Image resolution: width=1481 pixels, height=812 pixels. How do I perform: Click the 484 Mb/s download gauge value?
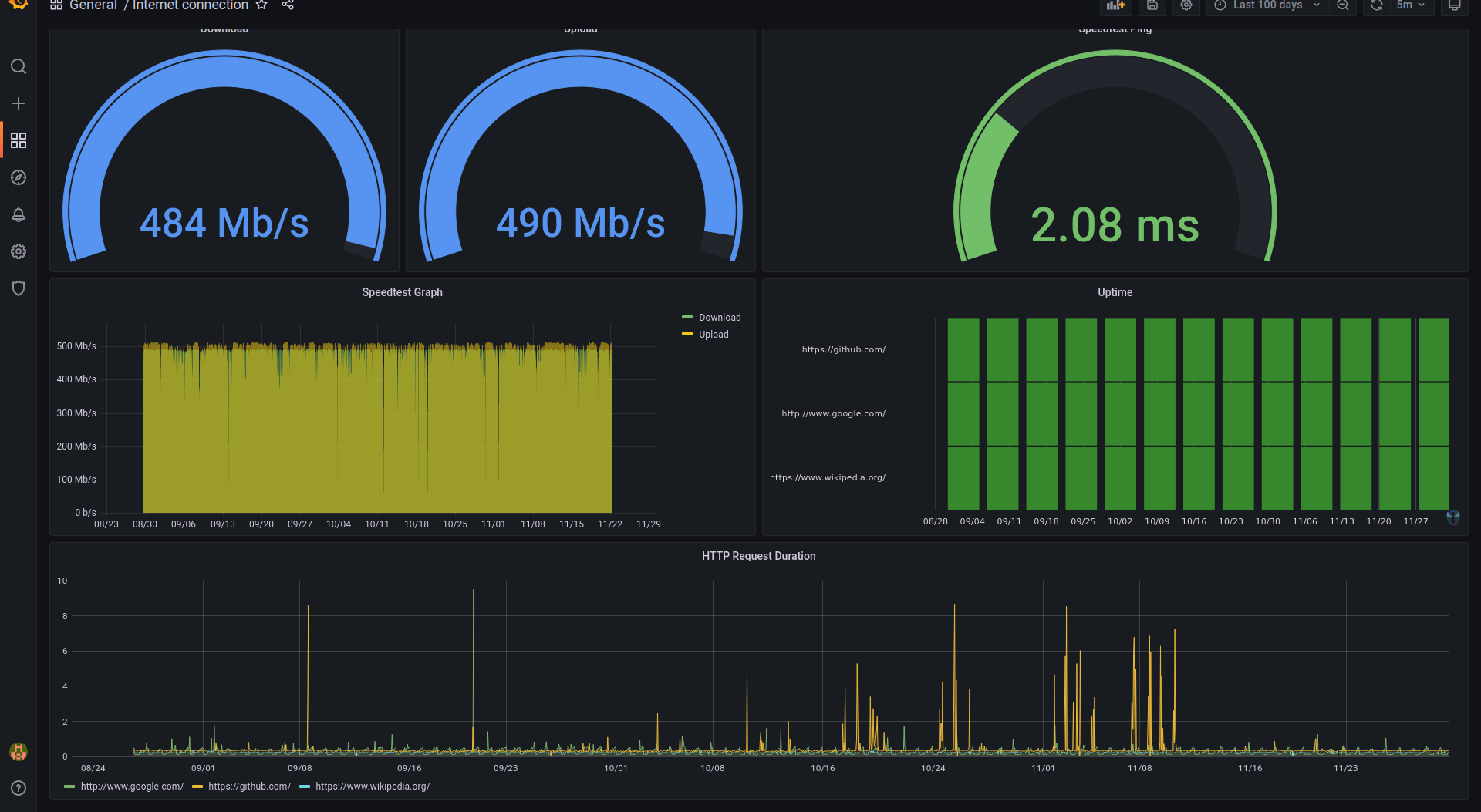(224, 224)
